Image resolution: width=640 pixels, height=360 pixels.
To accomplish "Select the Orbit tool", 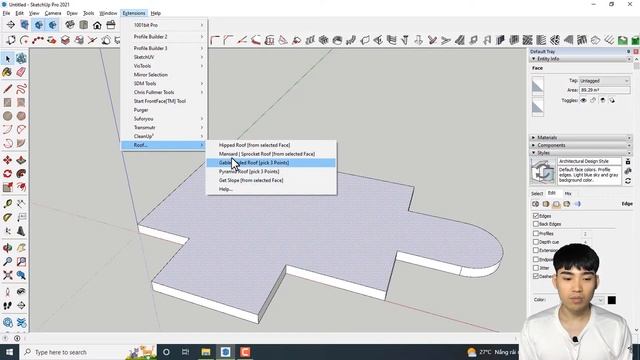I will click(x=7, y=248).
